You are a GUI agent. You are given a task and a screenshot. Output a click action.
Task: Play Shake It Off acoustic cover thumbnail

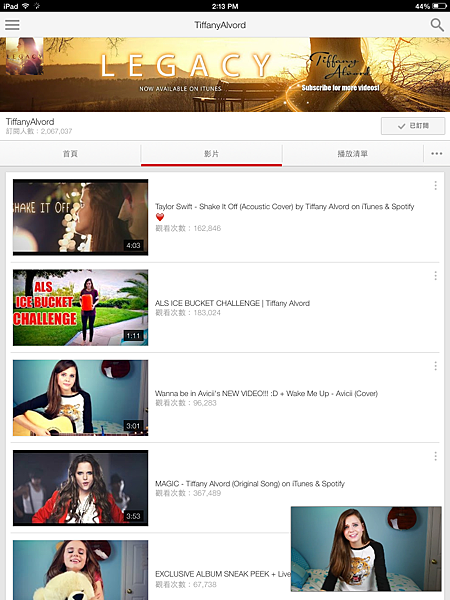point(80,217)
